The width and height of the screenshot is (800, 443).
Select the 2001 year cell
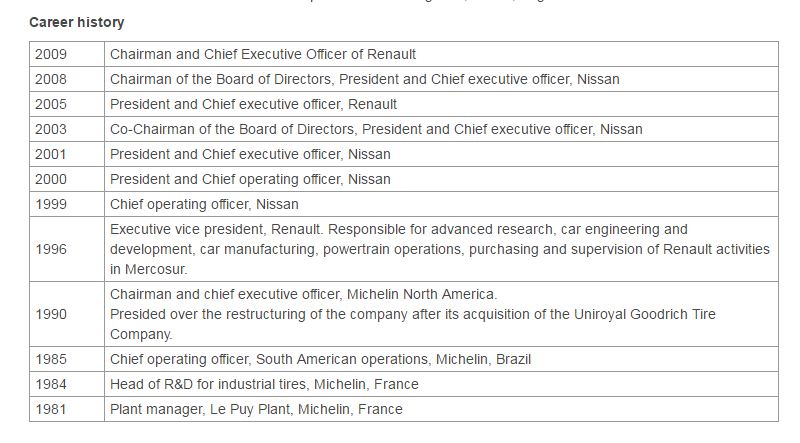50,154
